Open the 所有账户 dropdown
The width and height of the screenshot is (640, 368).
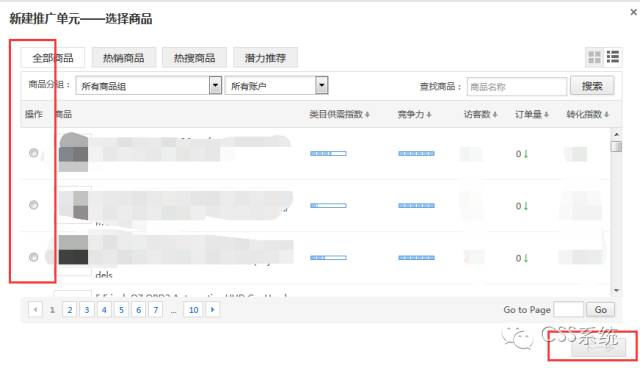276,86
